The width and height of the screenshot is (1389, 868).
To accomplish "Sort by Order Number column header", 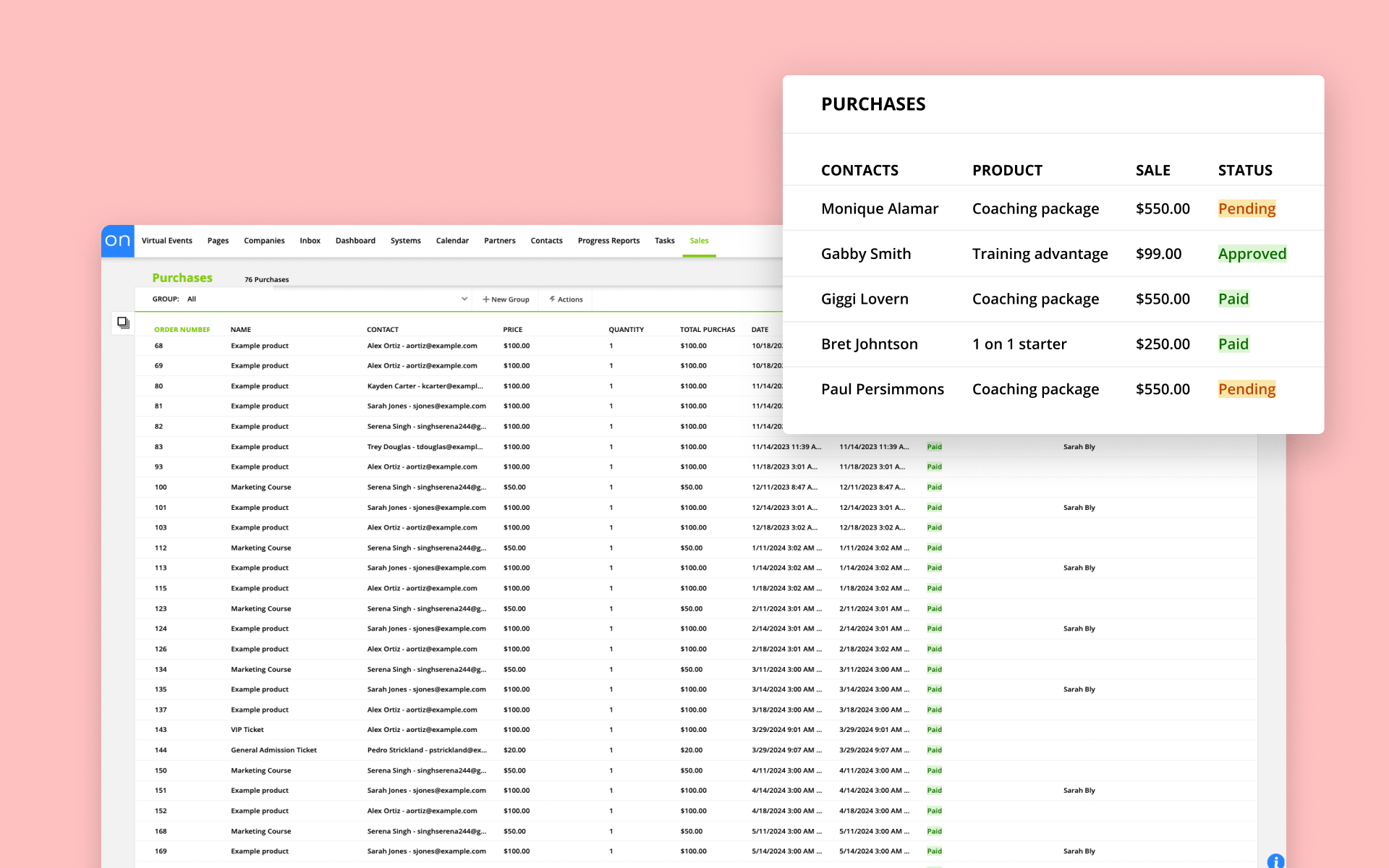I will (x=182, y=330).
